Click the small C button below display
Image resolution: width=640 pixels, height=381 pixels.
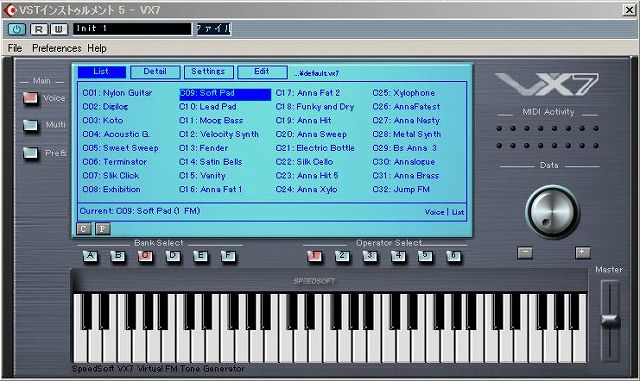(x=83, y=229)
